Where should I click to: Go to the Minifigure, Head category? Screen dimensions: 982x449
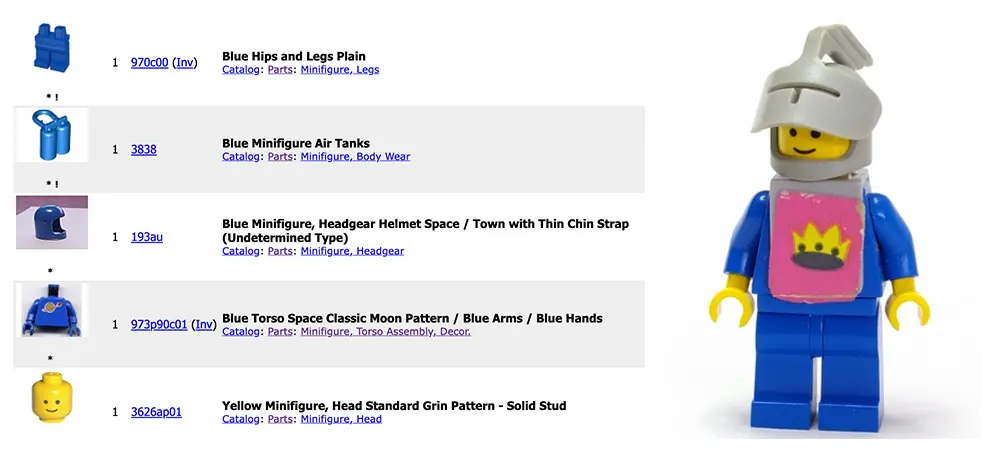pos(341,419)
